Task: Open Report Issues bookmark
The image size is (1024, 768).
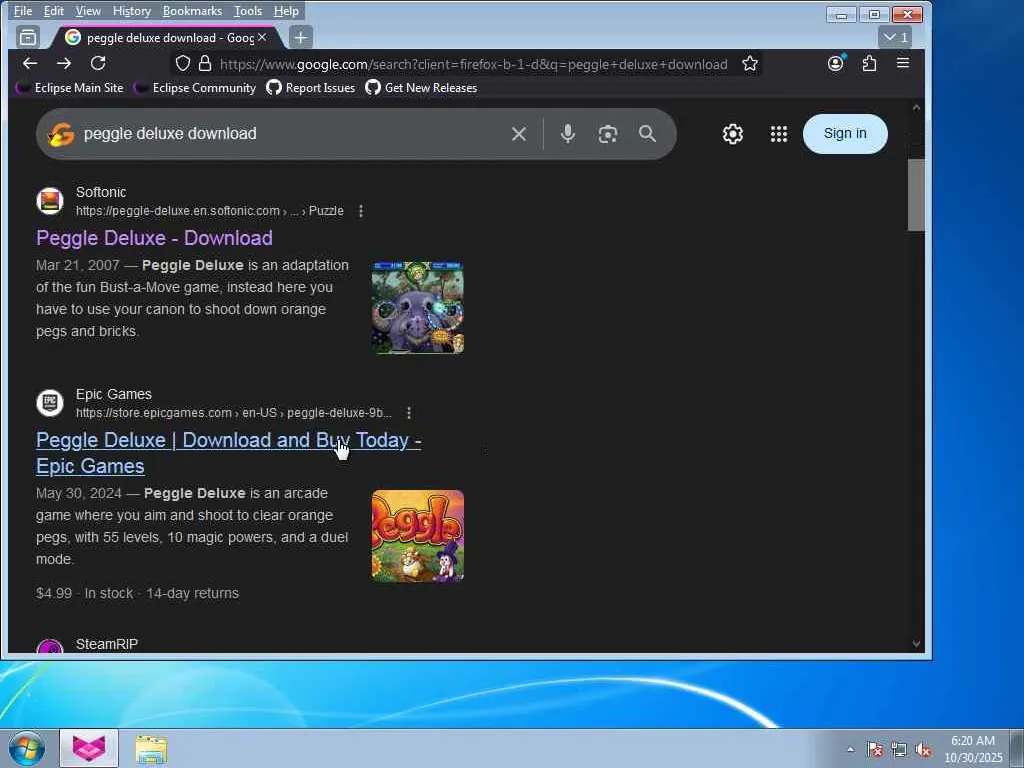Action: [311, 88]
